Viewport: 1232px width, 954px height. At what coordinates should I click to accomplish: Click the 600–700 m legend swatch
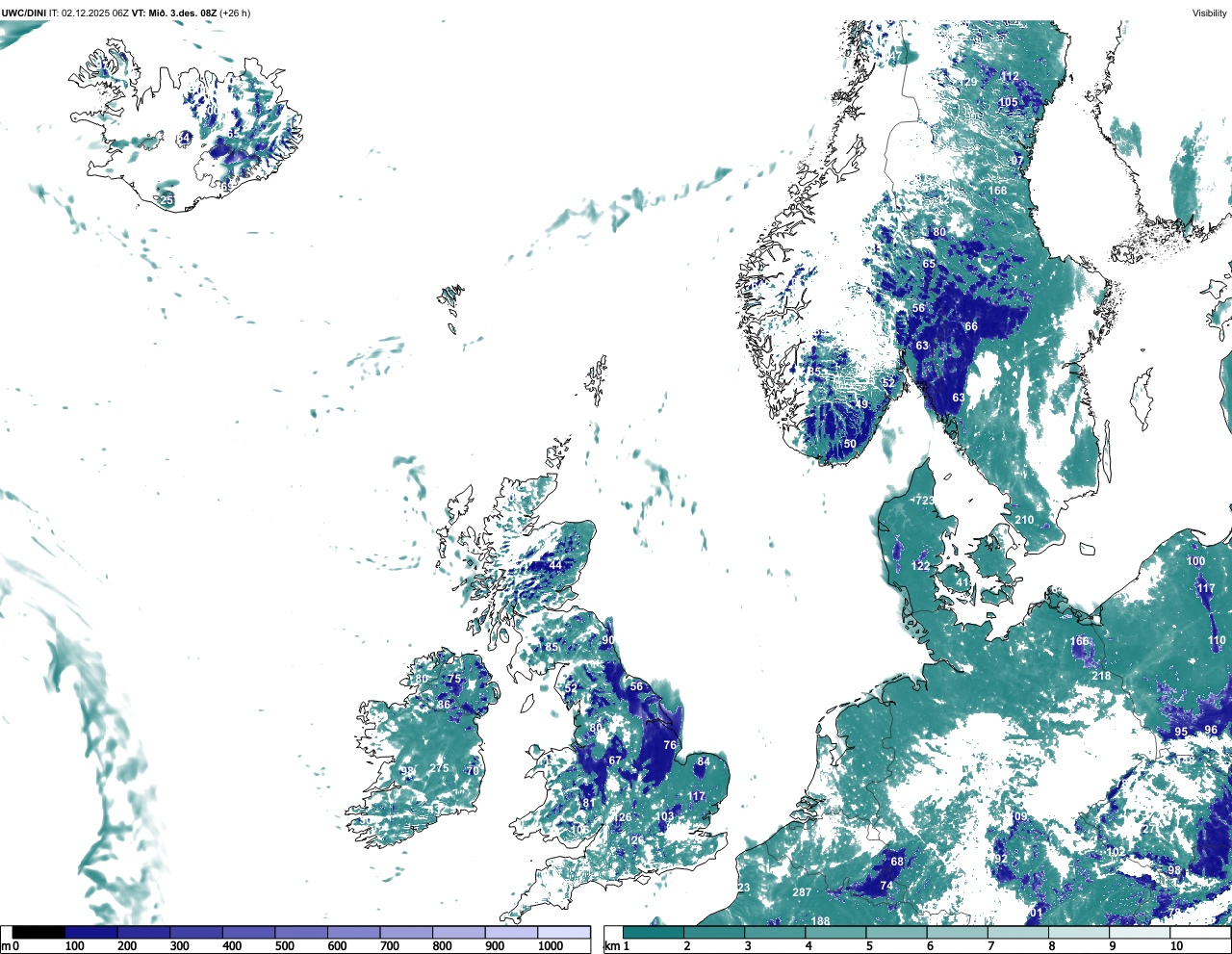point(353,932)
